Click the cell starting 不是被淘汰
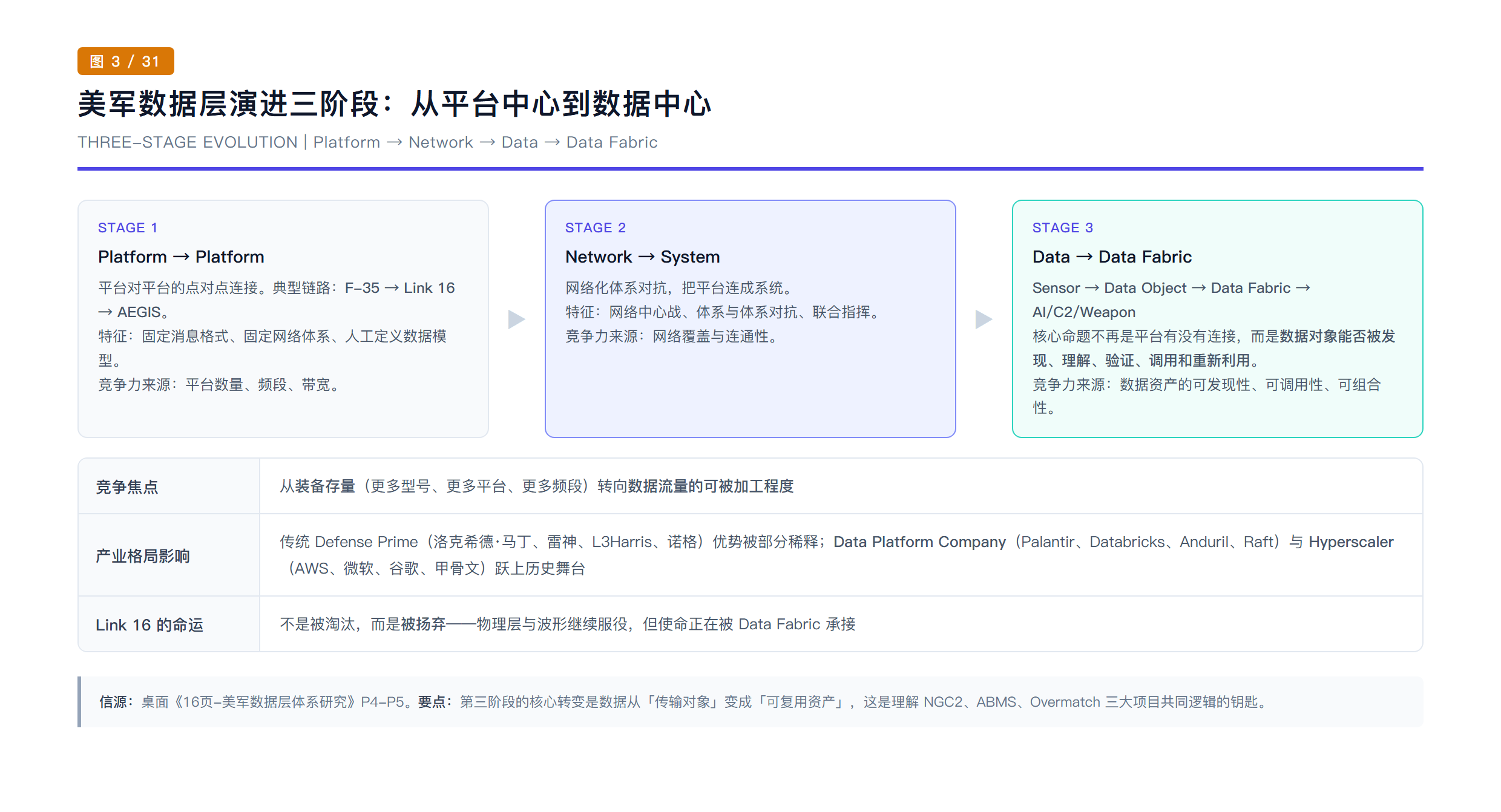1501x812 pixels. click(841, 624)
